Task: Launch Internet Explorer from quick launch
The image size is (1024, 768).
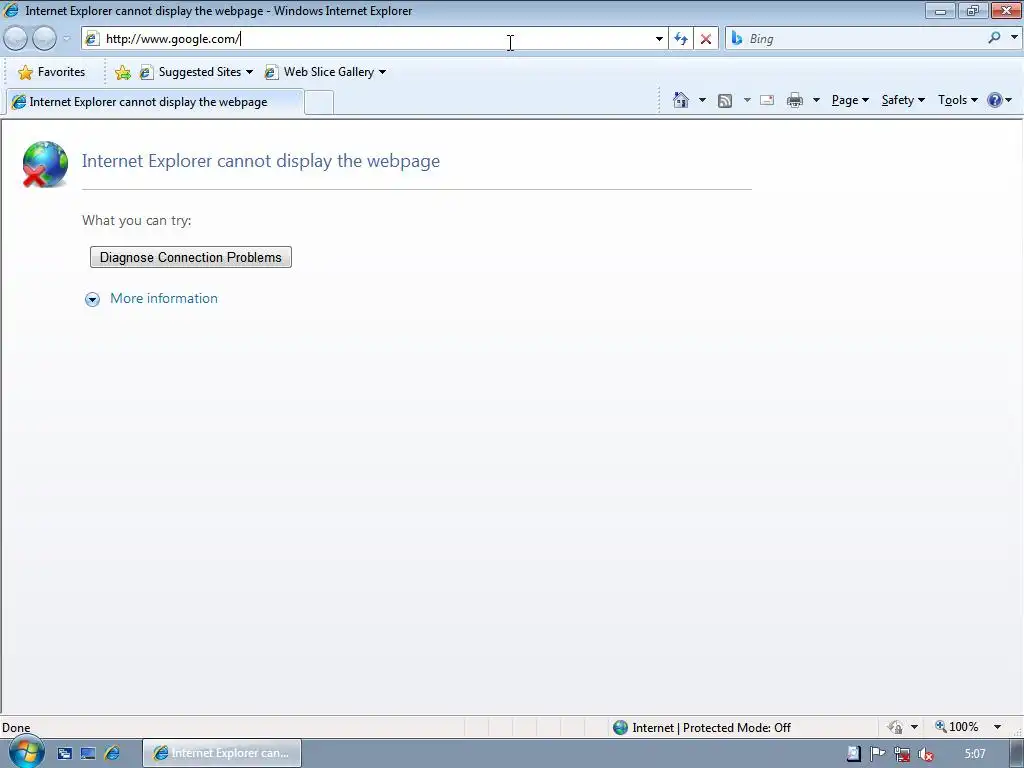Action: 112,754
